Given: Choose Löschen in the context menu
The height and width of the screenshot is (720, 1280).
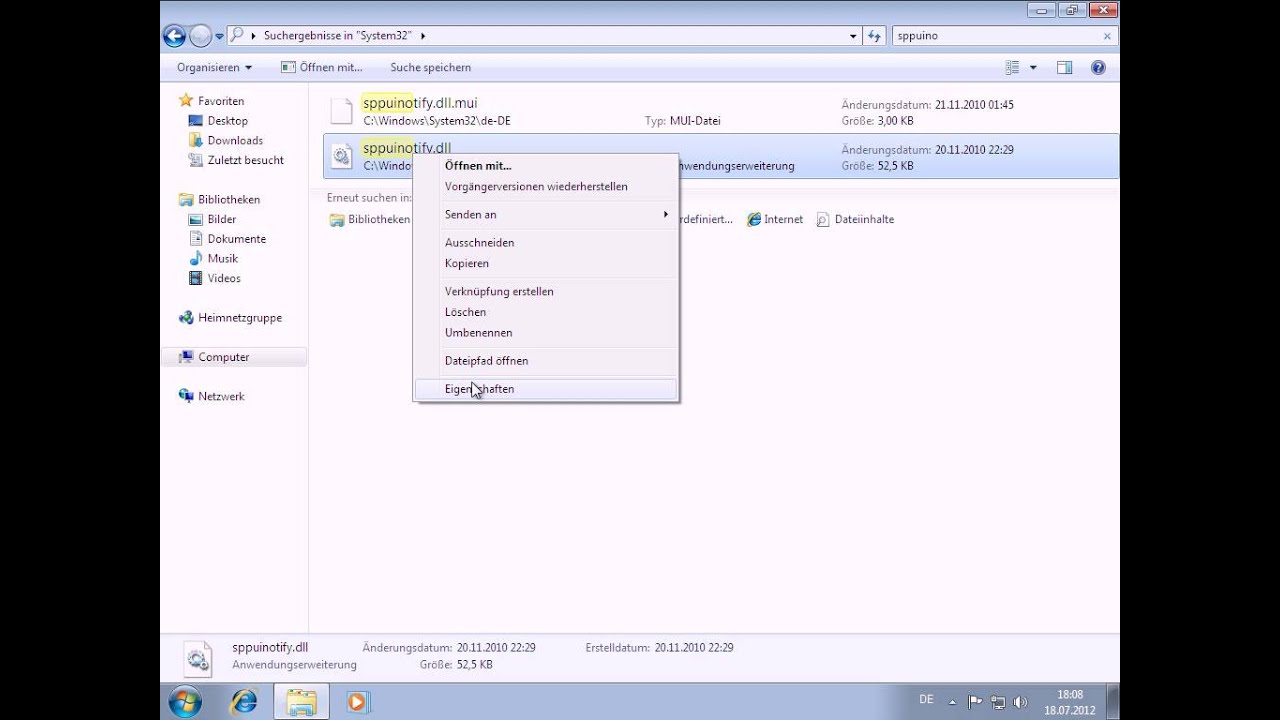Looking at the screenshot, I should click(x=546, y=312).
